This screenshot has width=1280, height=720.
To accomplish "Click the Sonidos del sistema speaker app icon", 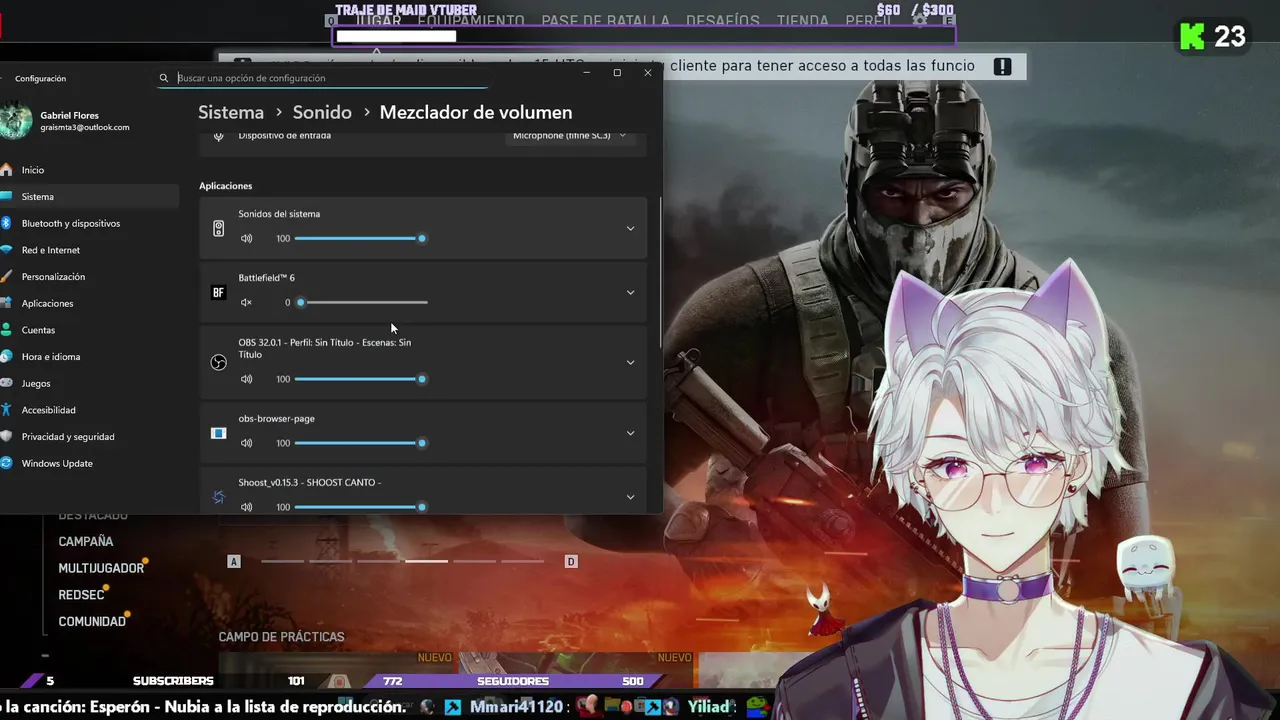I will 219,228.
